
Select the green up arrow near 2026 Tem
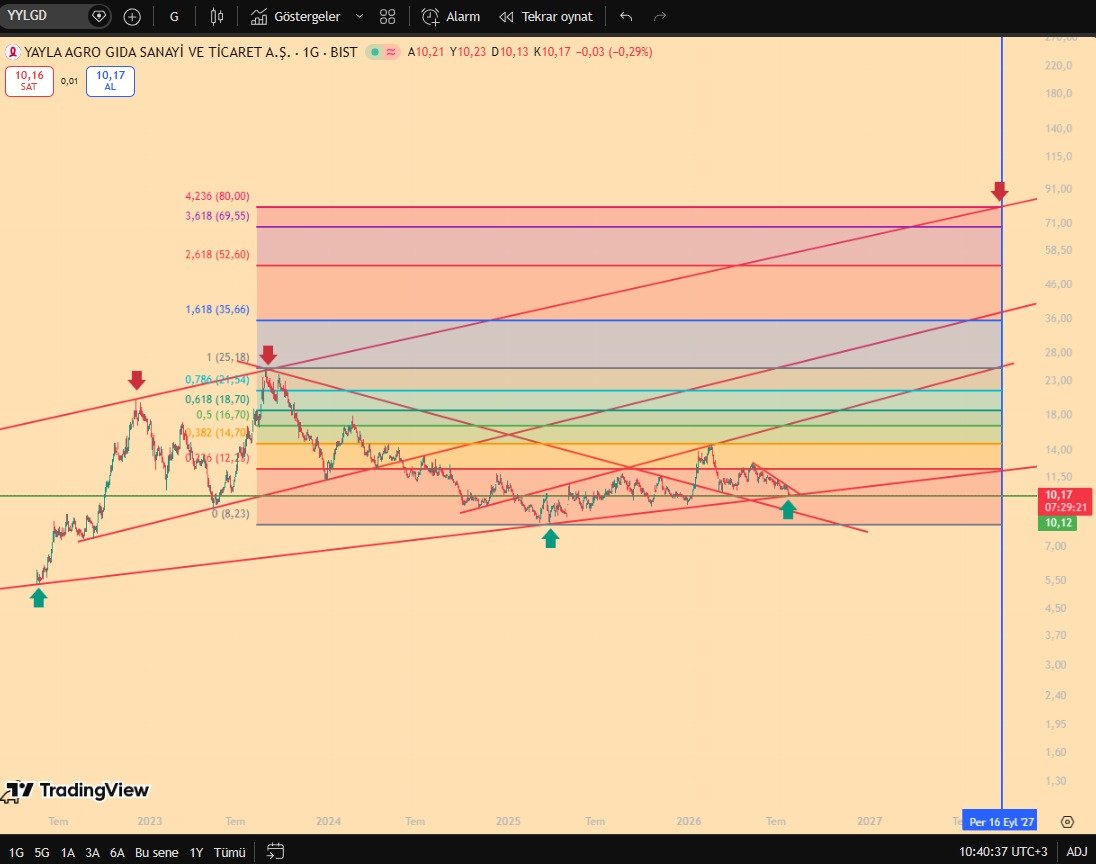click(788, 510)
